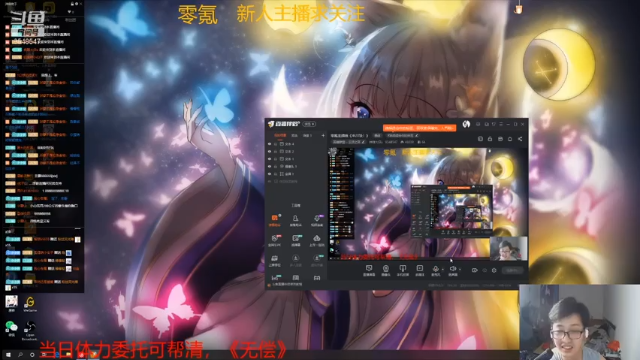Toggle visibility eye for the 文本 4 source

[269, 144]
